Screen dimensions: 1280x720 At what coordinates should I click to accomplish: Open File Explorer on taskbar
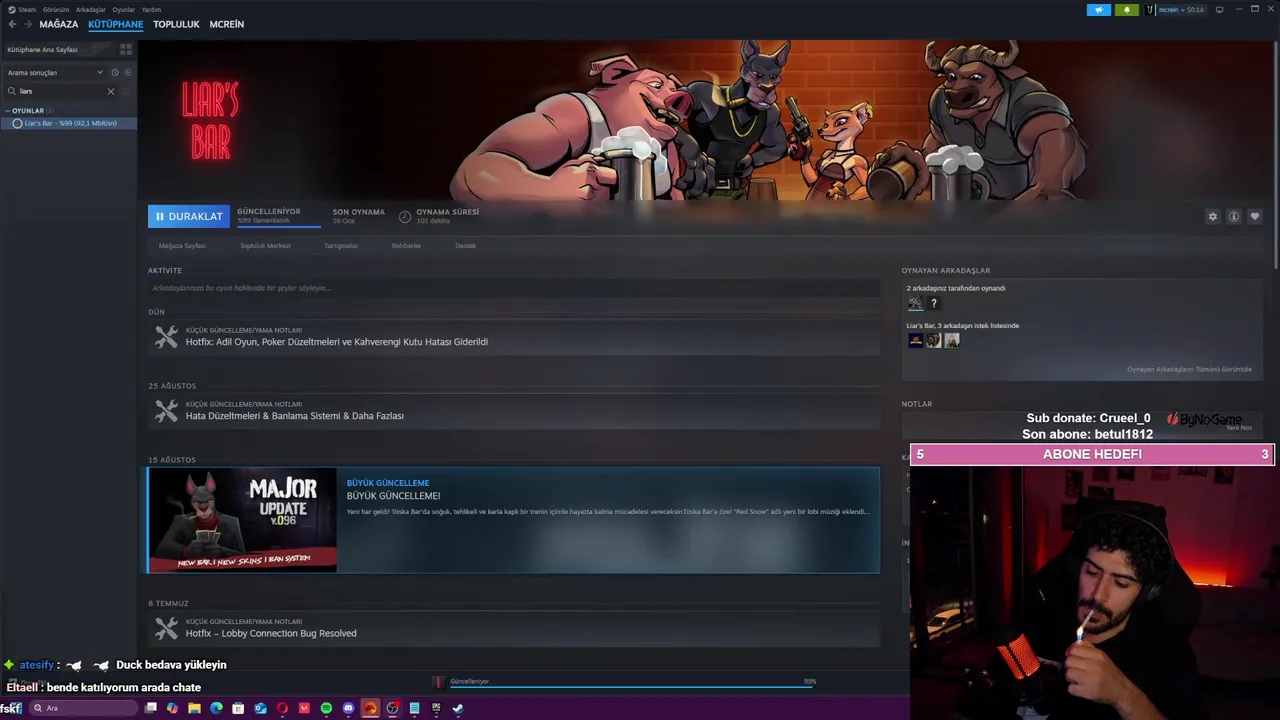click(x=194, y=708)
